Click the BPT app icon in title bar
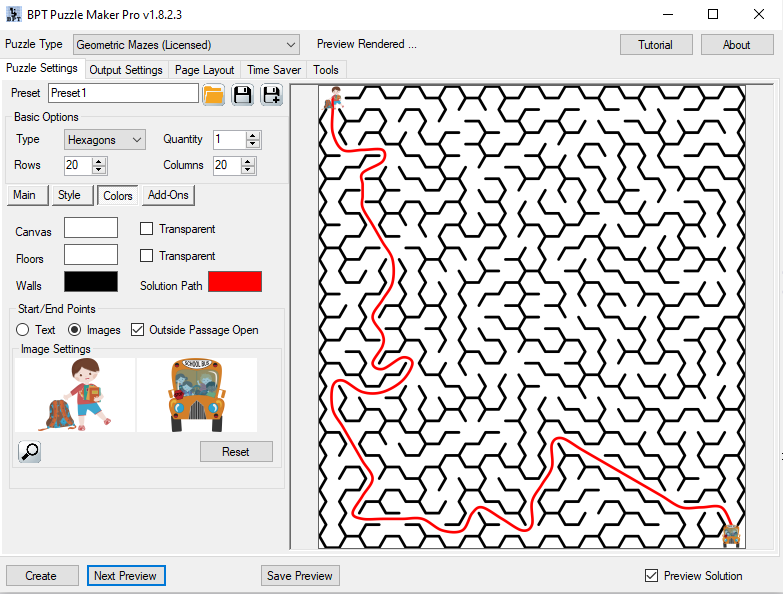The height and width of the screenshot is (594, 783). tap(14, 15)
